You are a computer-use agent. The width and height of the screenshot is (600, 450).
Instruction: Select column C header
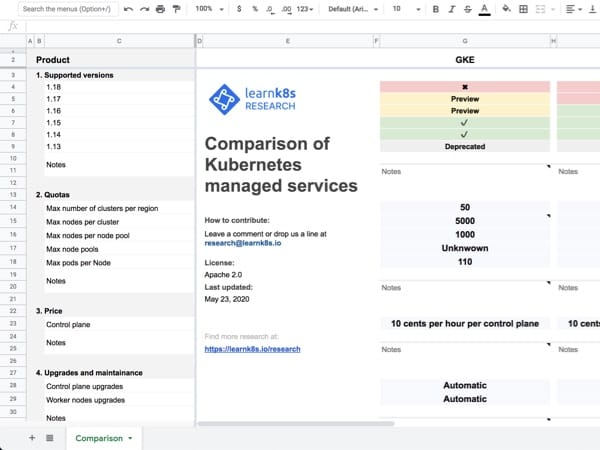click(119, 41)
